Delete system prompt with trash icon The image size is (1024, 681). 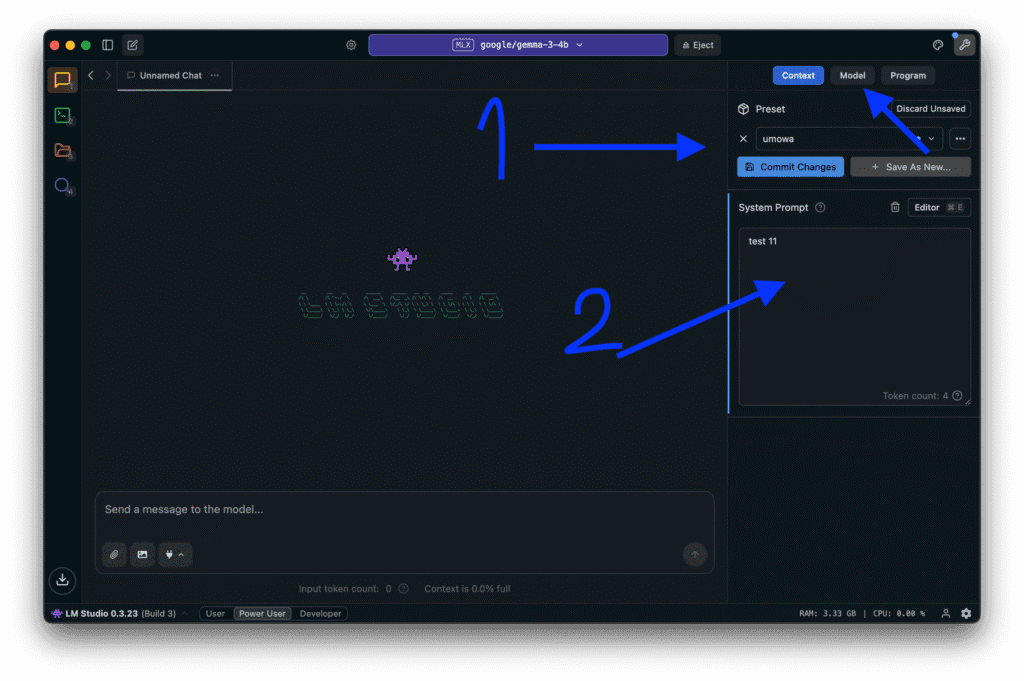[x=895, y=207]
